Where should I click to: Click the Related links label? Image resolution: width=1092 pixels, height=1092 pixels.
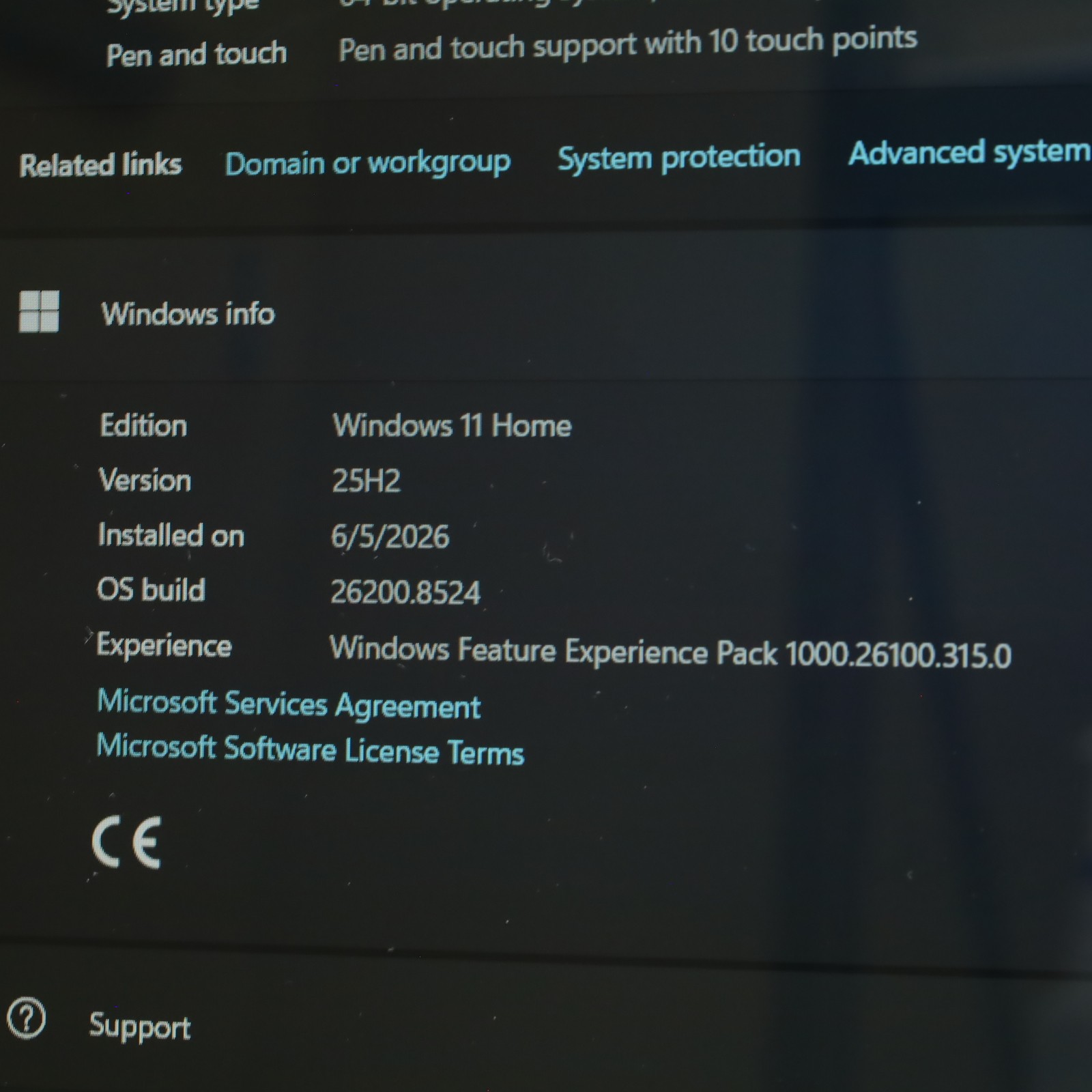click(100, 165)
